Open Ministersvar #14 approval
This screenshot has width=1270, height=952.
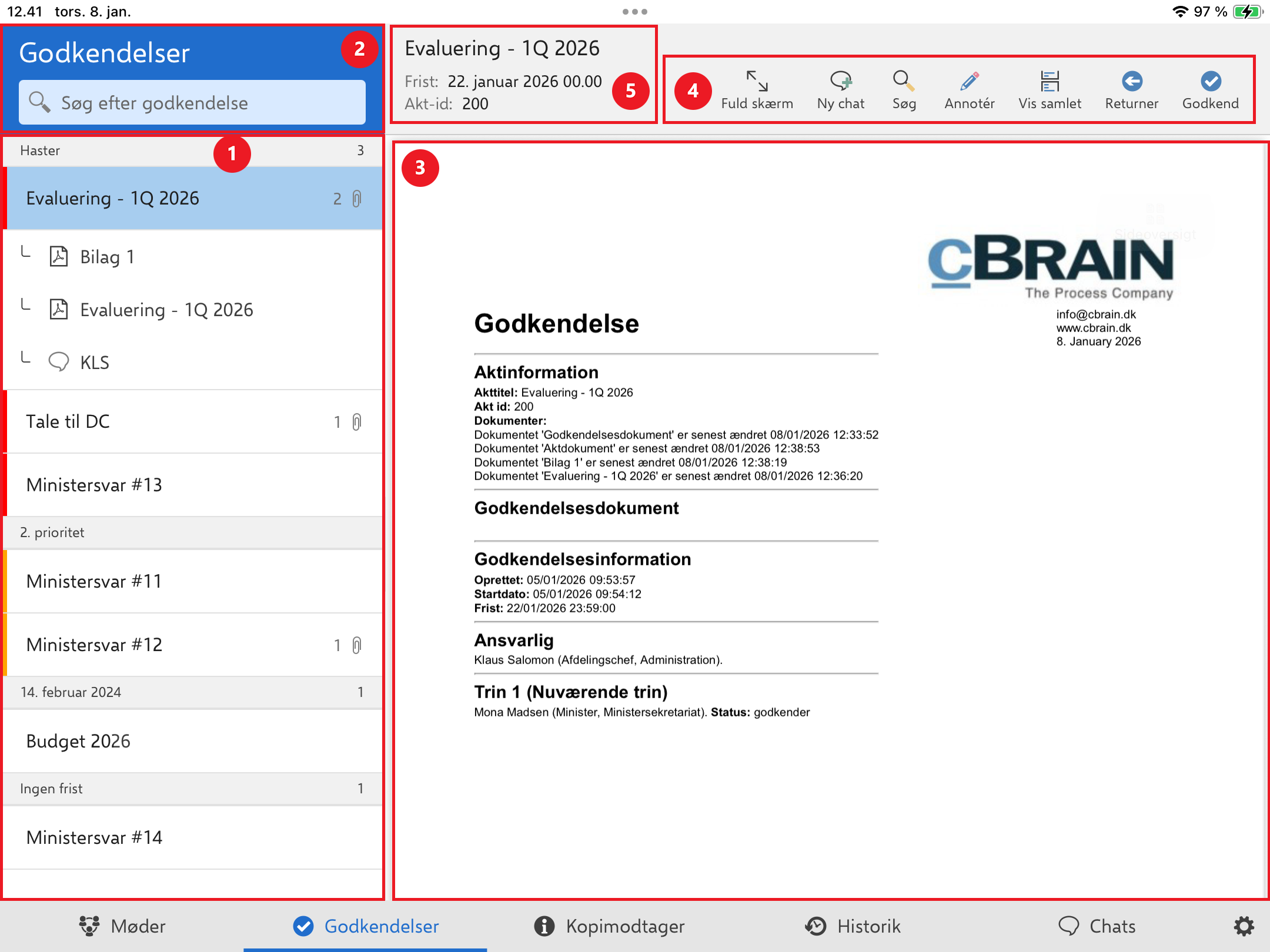tap(193, 837)
